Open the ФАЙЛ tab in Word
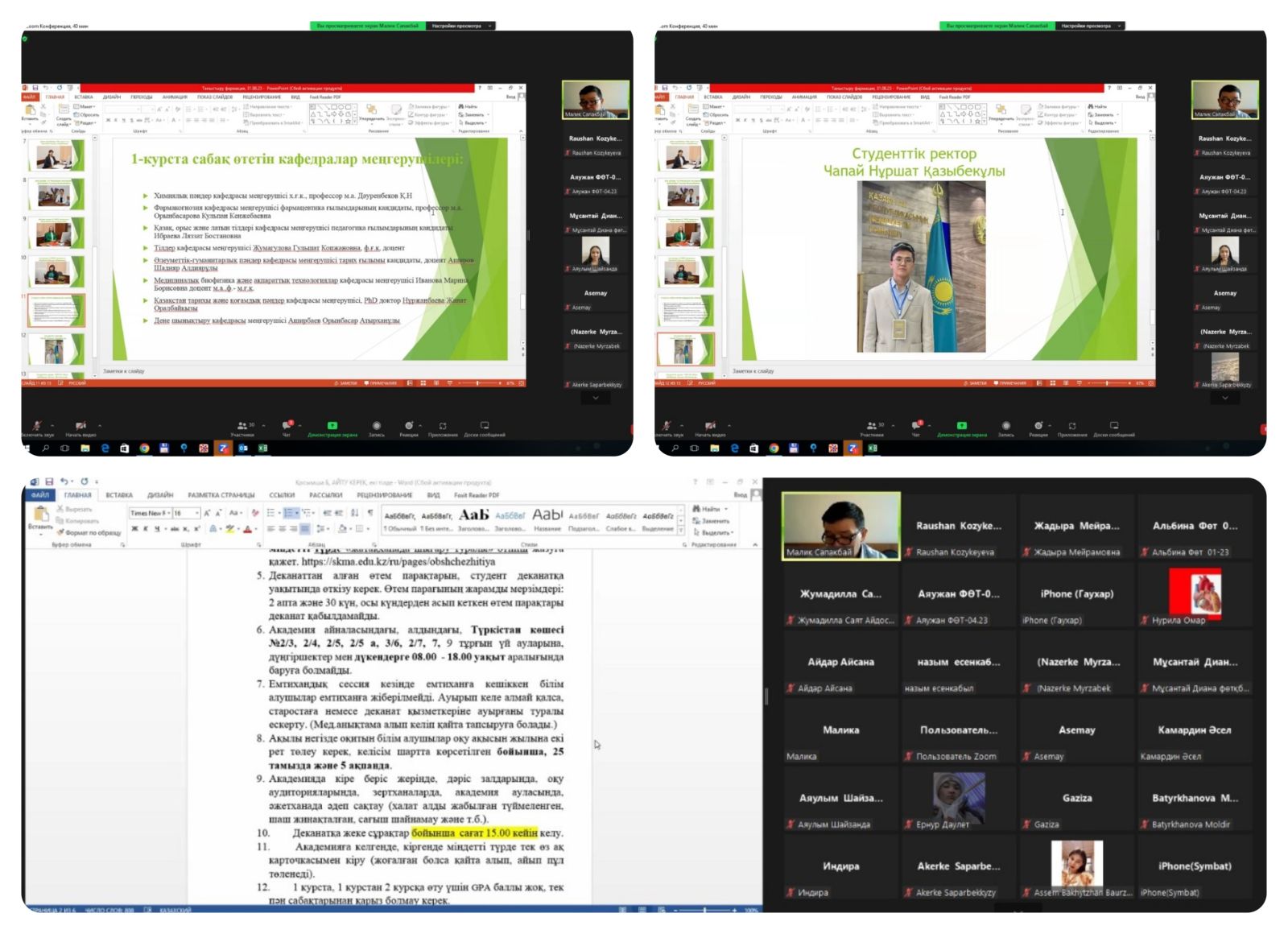Screen dimensions: 1288x934 click(40, 495)
